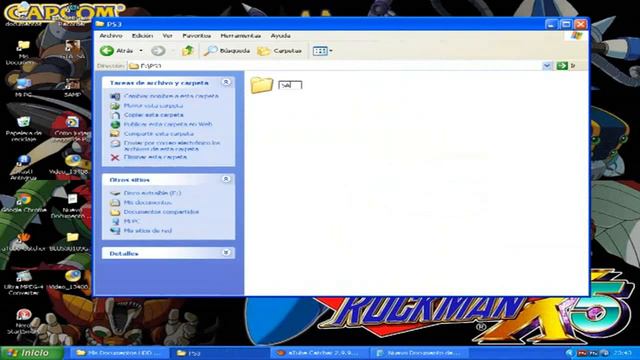Select Ultra MPEG-4 Converter desktop icon
This screenshot has width=640, height=360.
[23, 276]
